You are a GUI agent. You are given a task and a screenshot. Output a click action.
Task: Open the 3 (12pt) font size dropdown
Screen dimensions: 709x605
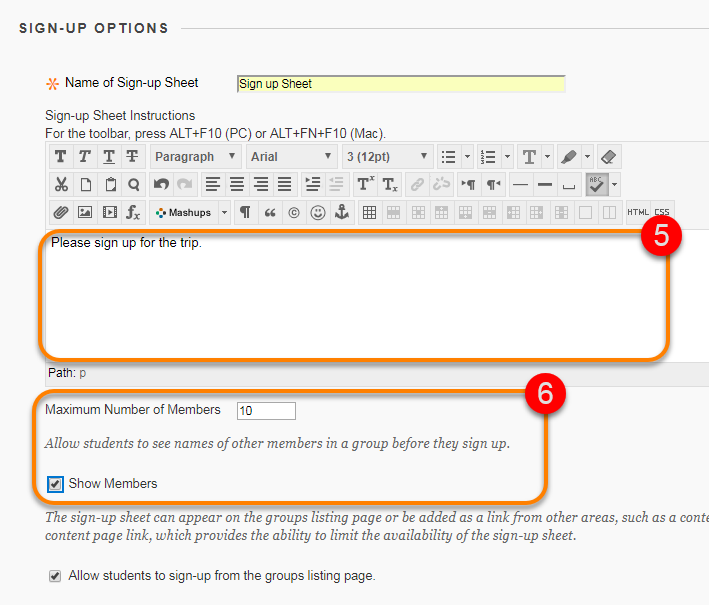(x=387, y=157)
